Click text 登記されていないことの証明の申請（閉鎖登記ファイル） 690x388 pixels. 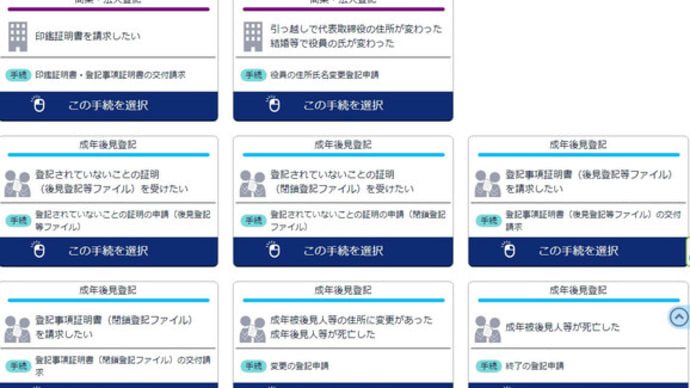[358, 220]
